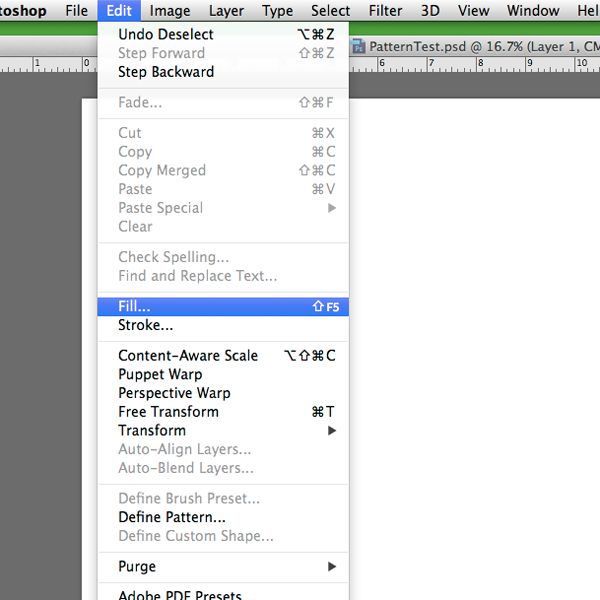The height and width of the screenshot is (600, 600).
Task: Click the Cut entry
Action: pyautogui.click(x=223, y=133)
